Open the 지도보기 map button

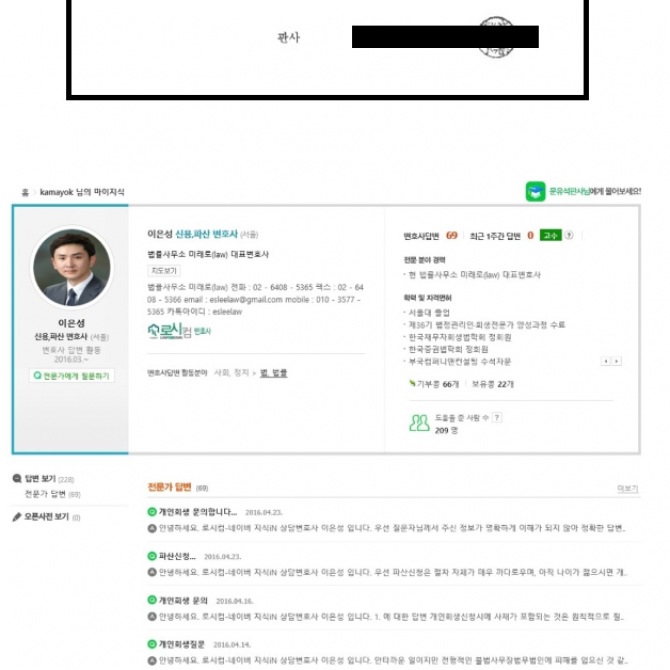point(164,270)
